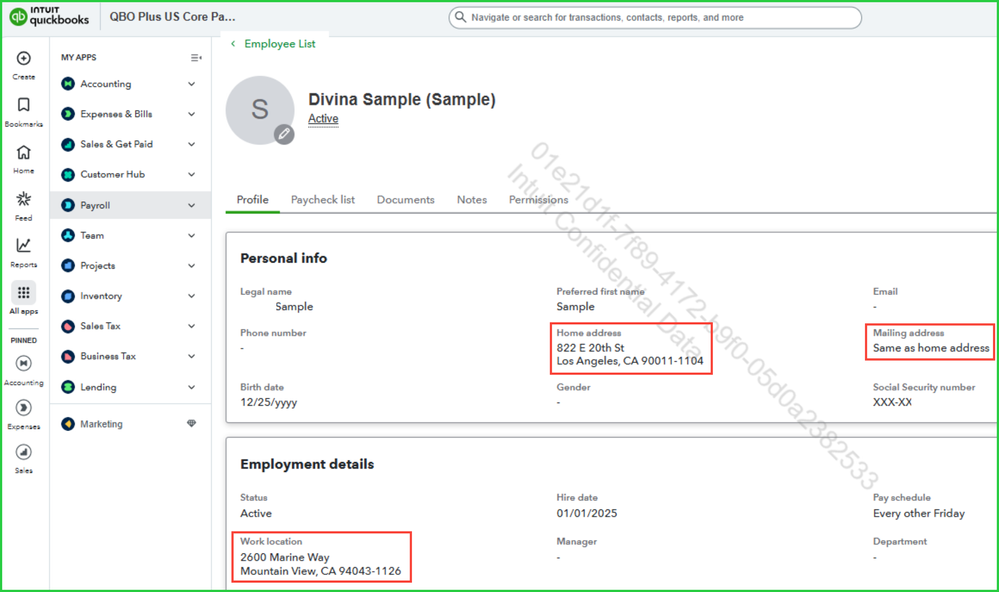Click the Active status link
The width and height of the screenshot is (999, 592).
point(323,119)
